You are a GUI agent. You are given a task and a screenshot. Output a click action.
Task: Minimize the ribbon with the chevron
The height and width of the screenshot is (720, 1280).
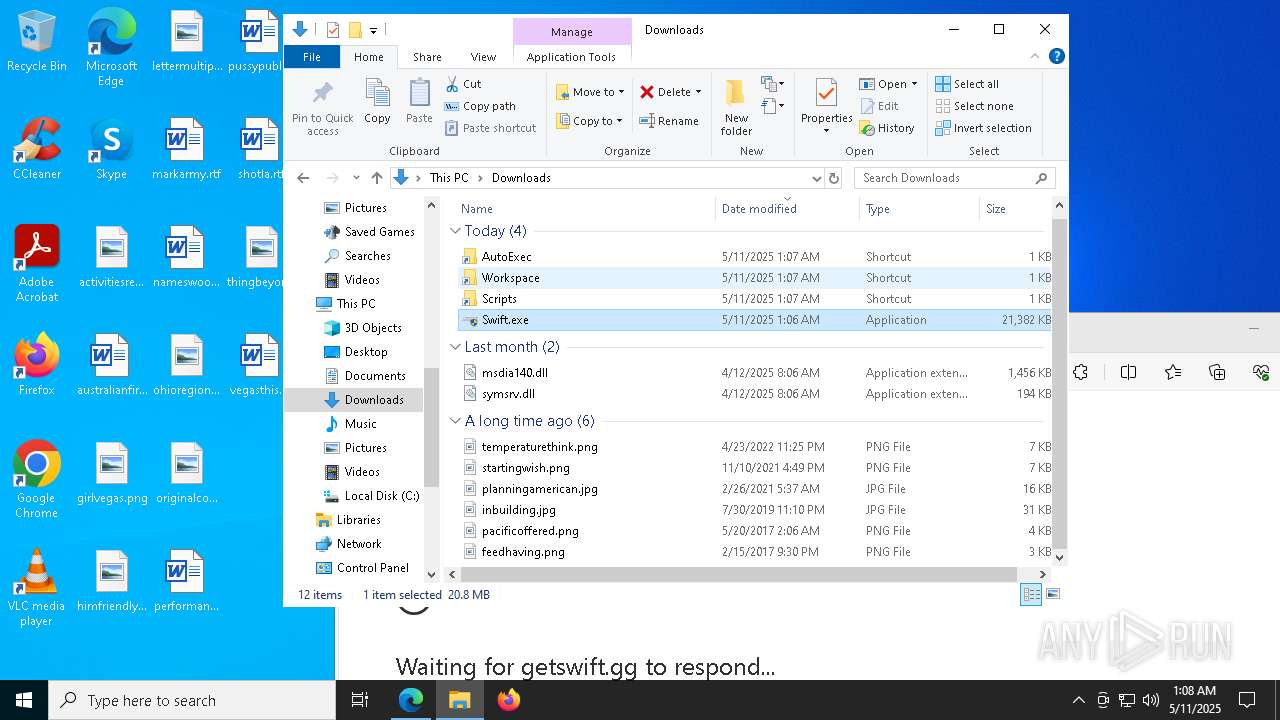1036,57
